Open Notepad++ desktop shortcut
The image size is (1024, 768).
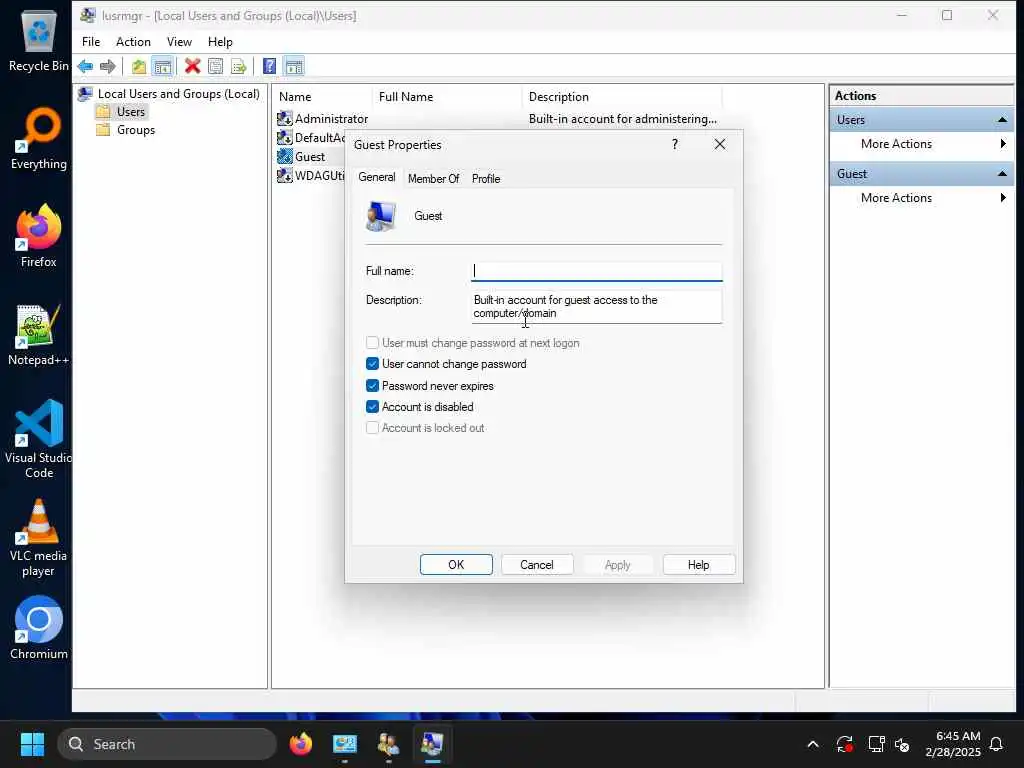point(39,334)
